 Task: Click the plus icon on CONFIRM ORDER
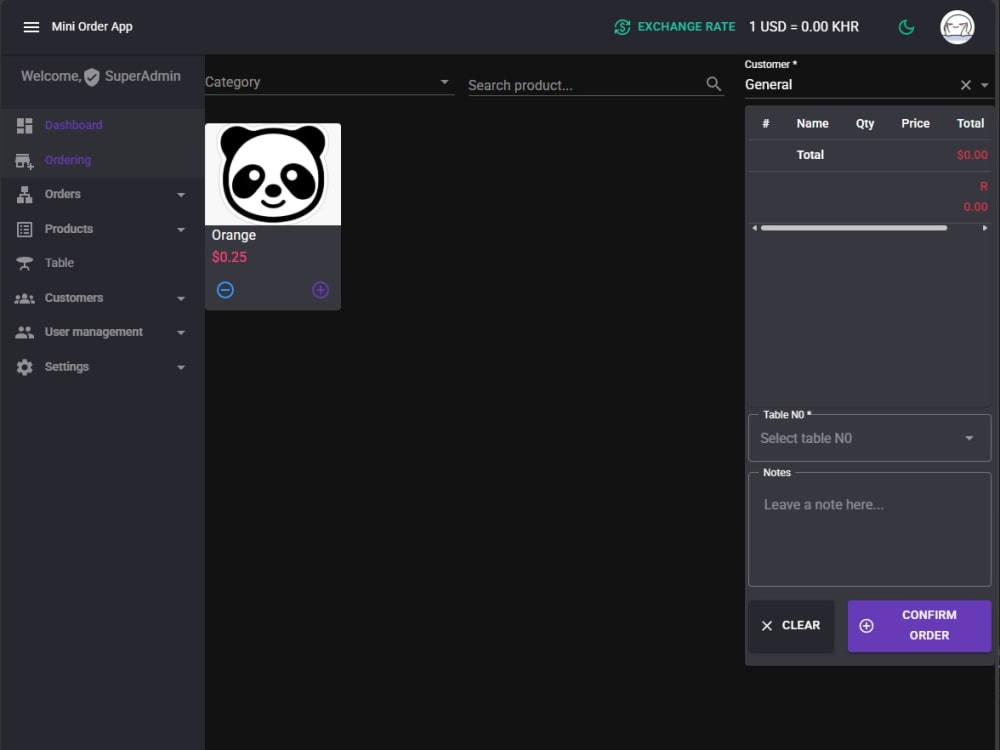pos(866,626)
